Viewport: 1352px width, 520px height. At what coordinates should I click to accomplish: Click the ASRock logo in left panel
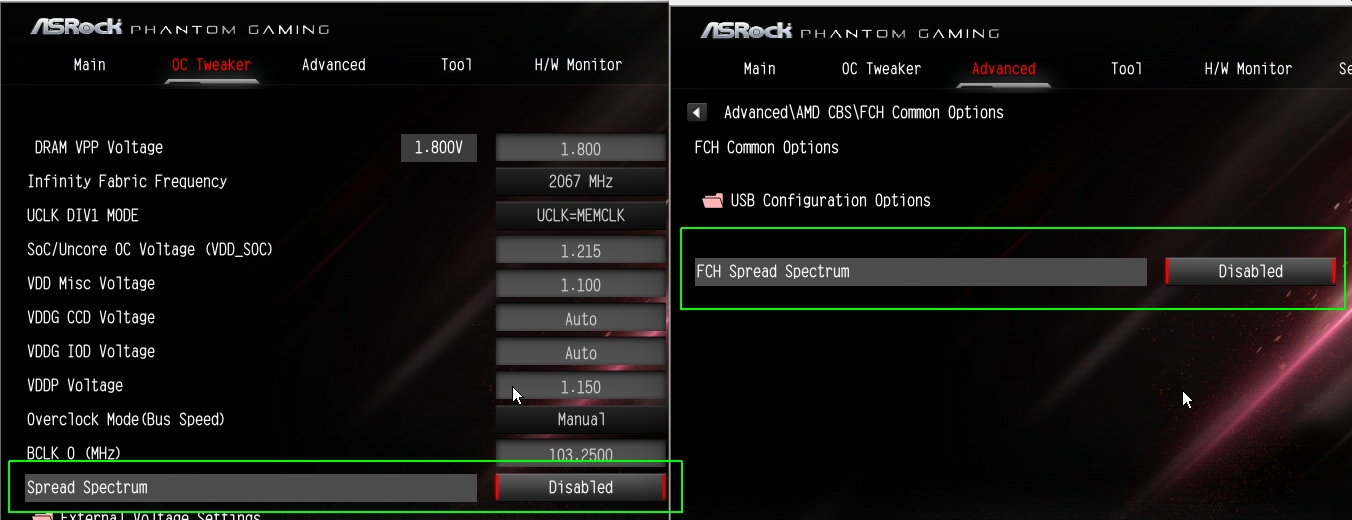75,27
